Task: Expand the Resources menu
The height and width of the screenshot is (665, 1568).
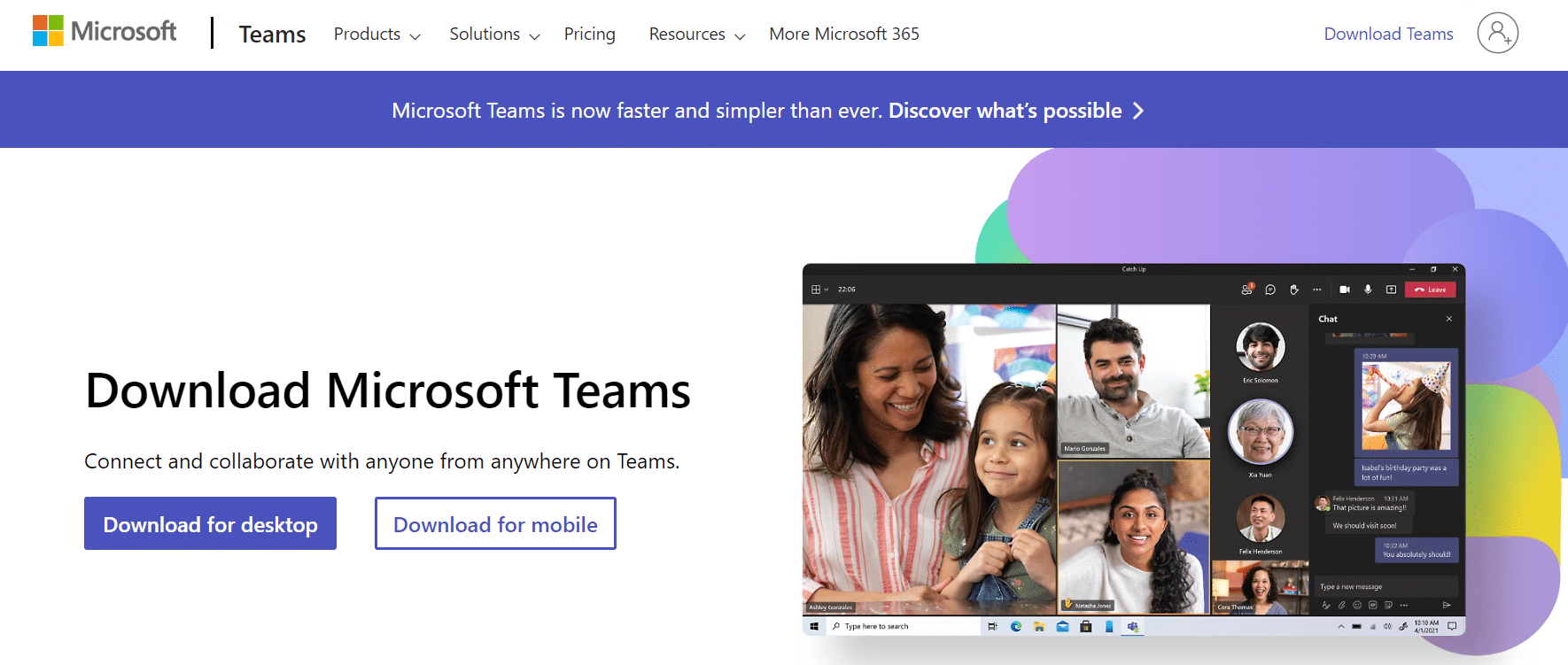Action: [697, 34]
